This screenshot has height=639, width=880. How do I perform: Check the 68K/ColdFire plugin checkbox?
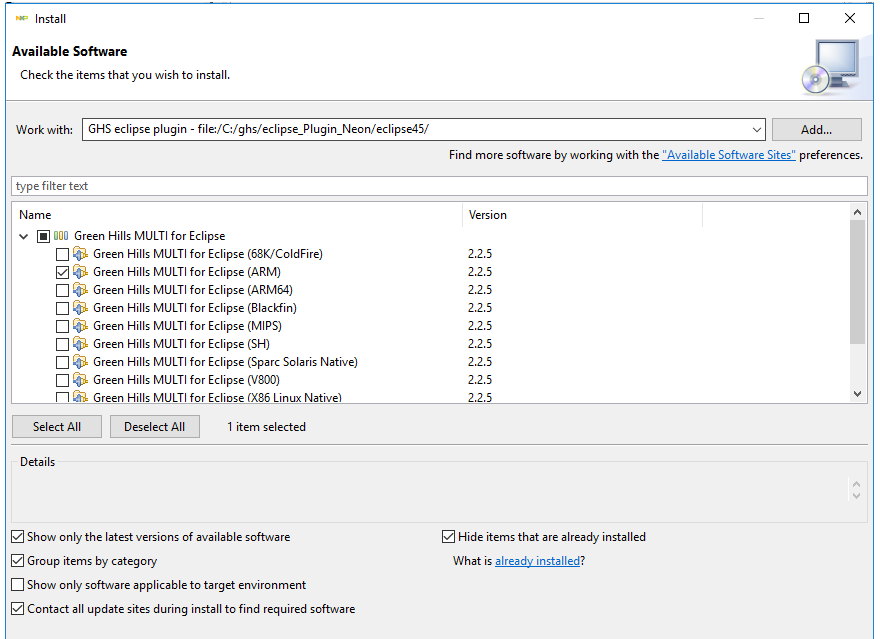[62, 255]
